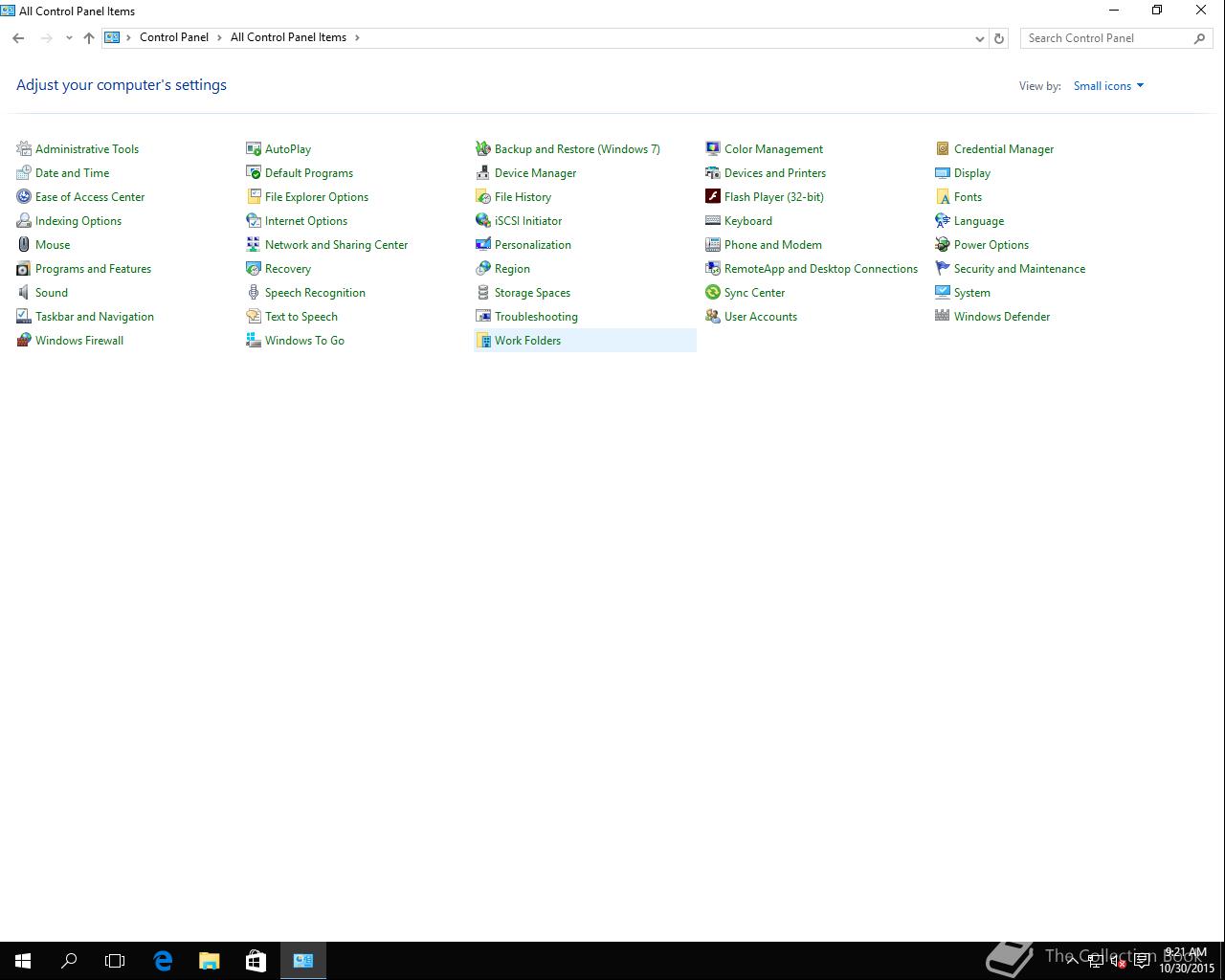Open Task View on the taskbar
1225x980 pixels.
click(115, 961)
